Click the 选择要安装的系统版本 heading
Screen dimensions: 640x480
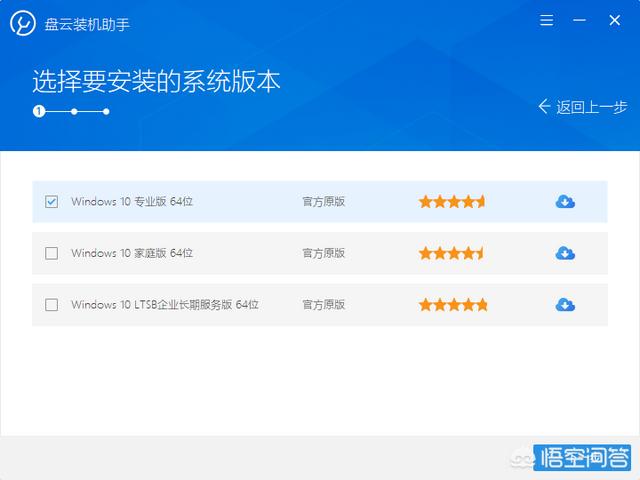click(156, 81)
